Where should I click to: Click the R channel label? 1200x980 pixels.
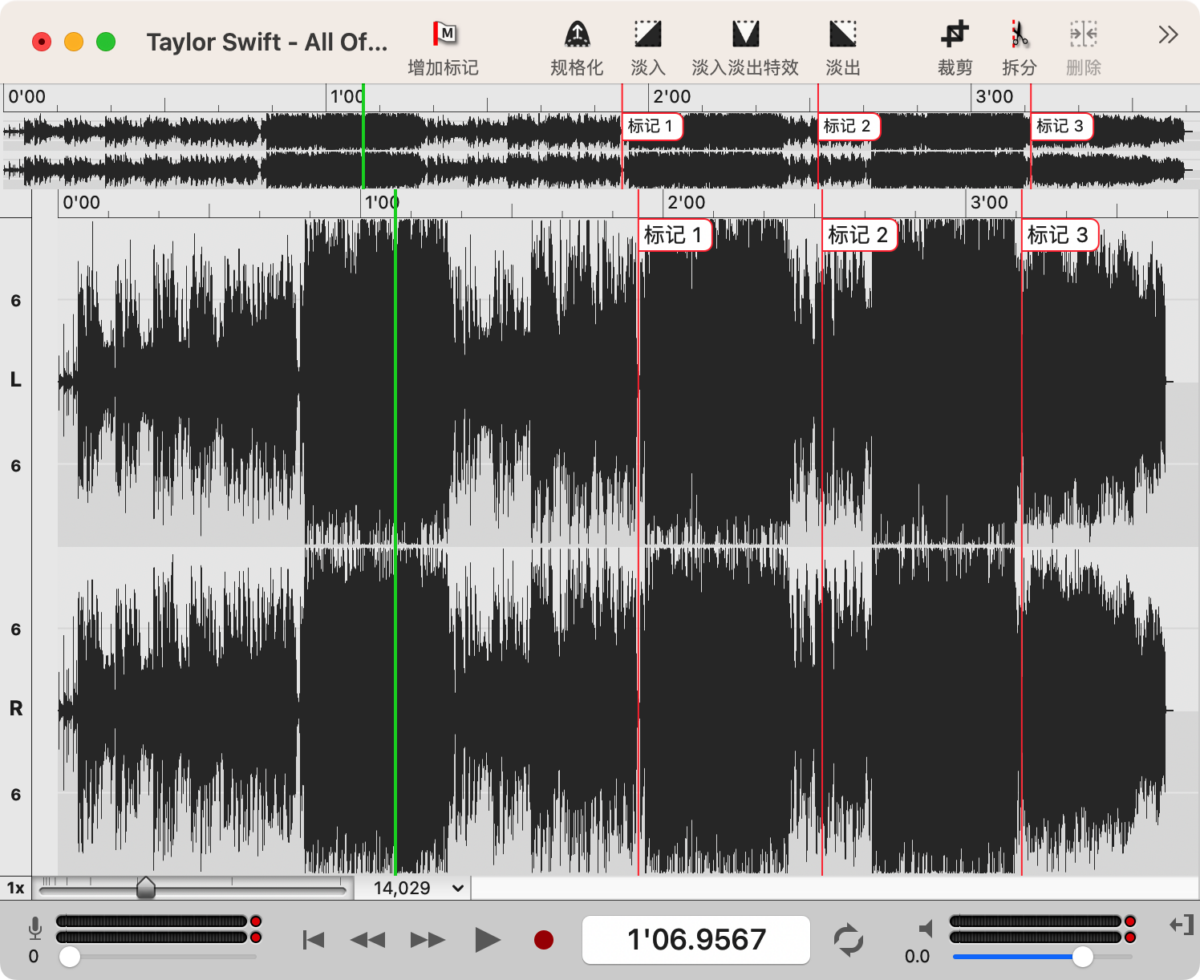coord(15,709)
